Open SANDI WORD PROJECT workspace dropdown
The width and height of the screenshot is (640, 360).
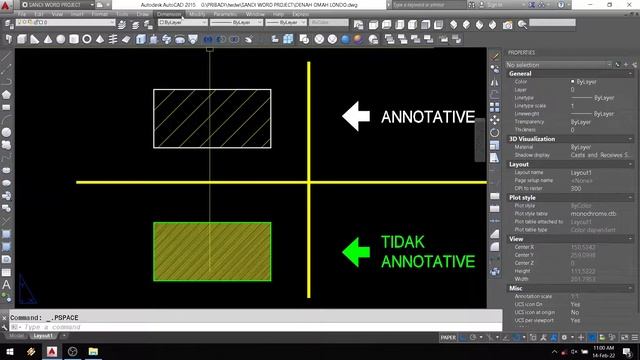coord(57,5)
